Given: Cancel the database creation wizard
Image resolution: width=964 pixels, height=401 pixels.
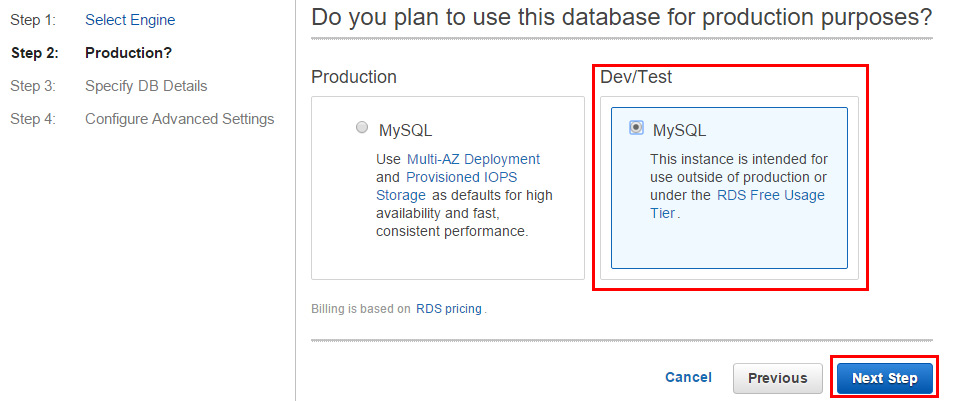Looking at the screenshot, I should click(x=688, y=377).
